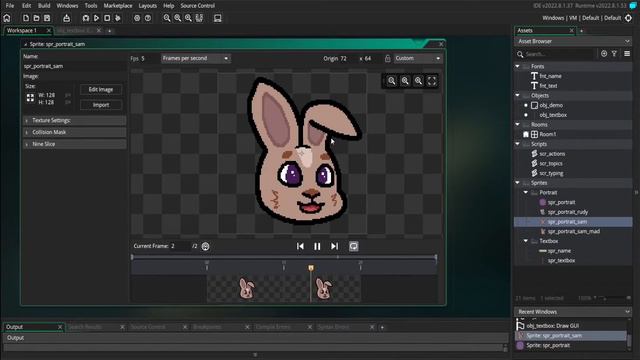Open the Marketplace menu

coord(118,6)
